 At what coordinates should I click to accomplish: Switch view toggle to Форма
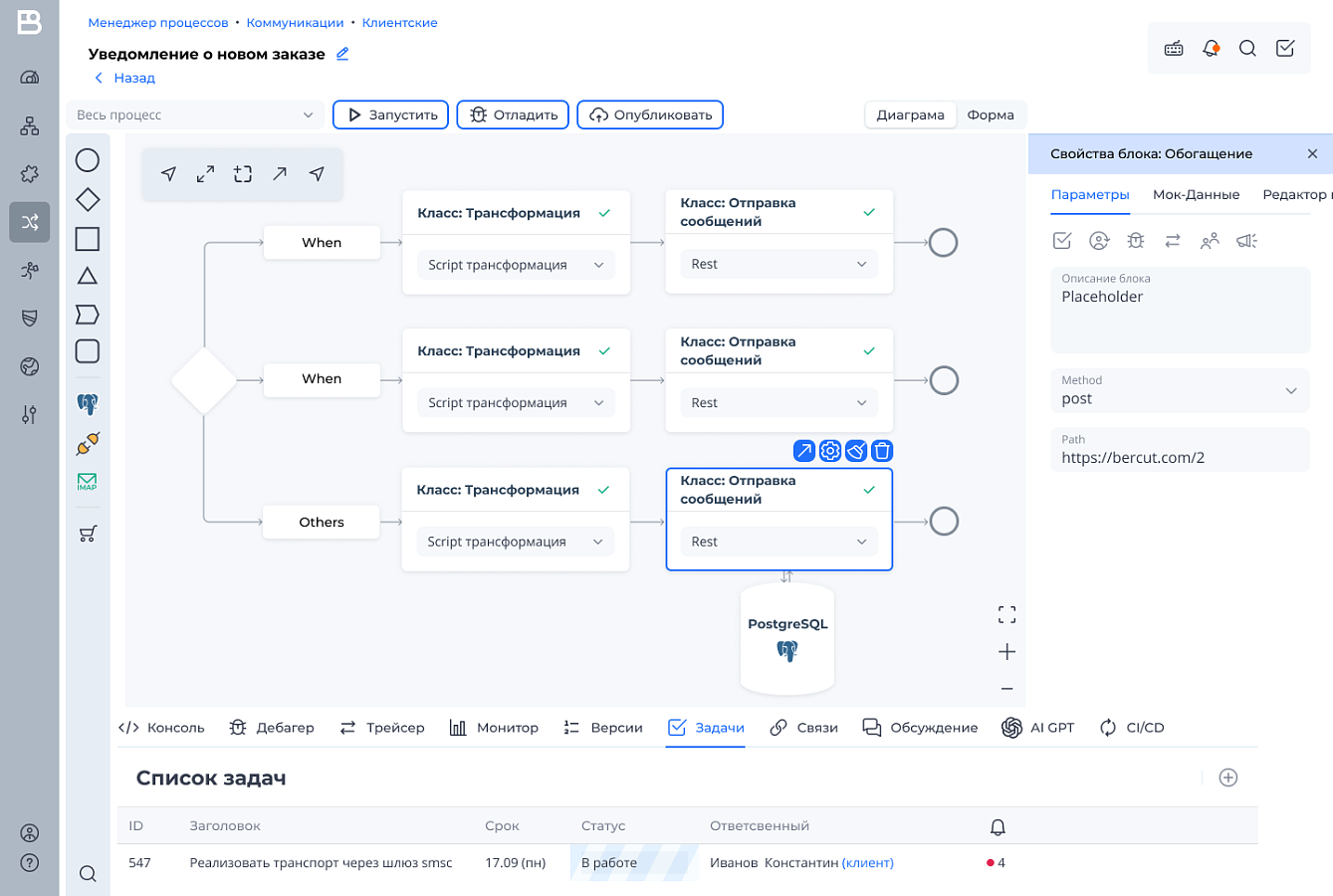click(991, 114)
